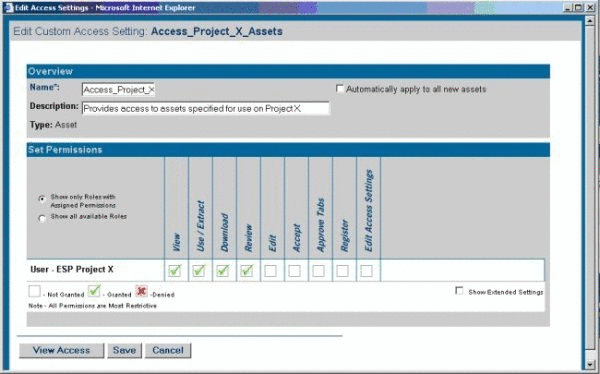This screenshot has height=374, width=600.
Task: Maximize the Edit Access Settings window
Action: pyautogui.click(x=579, y=8)
